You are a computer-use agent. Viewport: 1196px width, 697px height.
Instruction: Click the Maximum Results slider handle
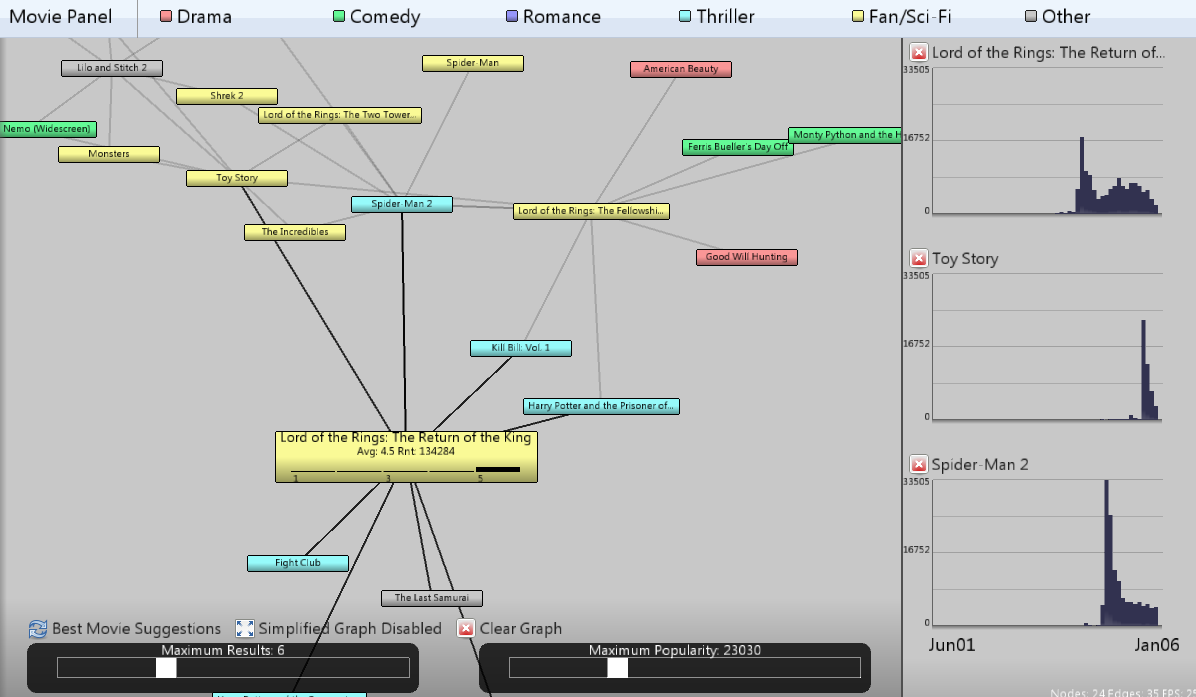click(166, 668)
